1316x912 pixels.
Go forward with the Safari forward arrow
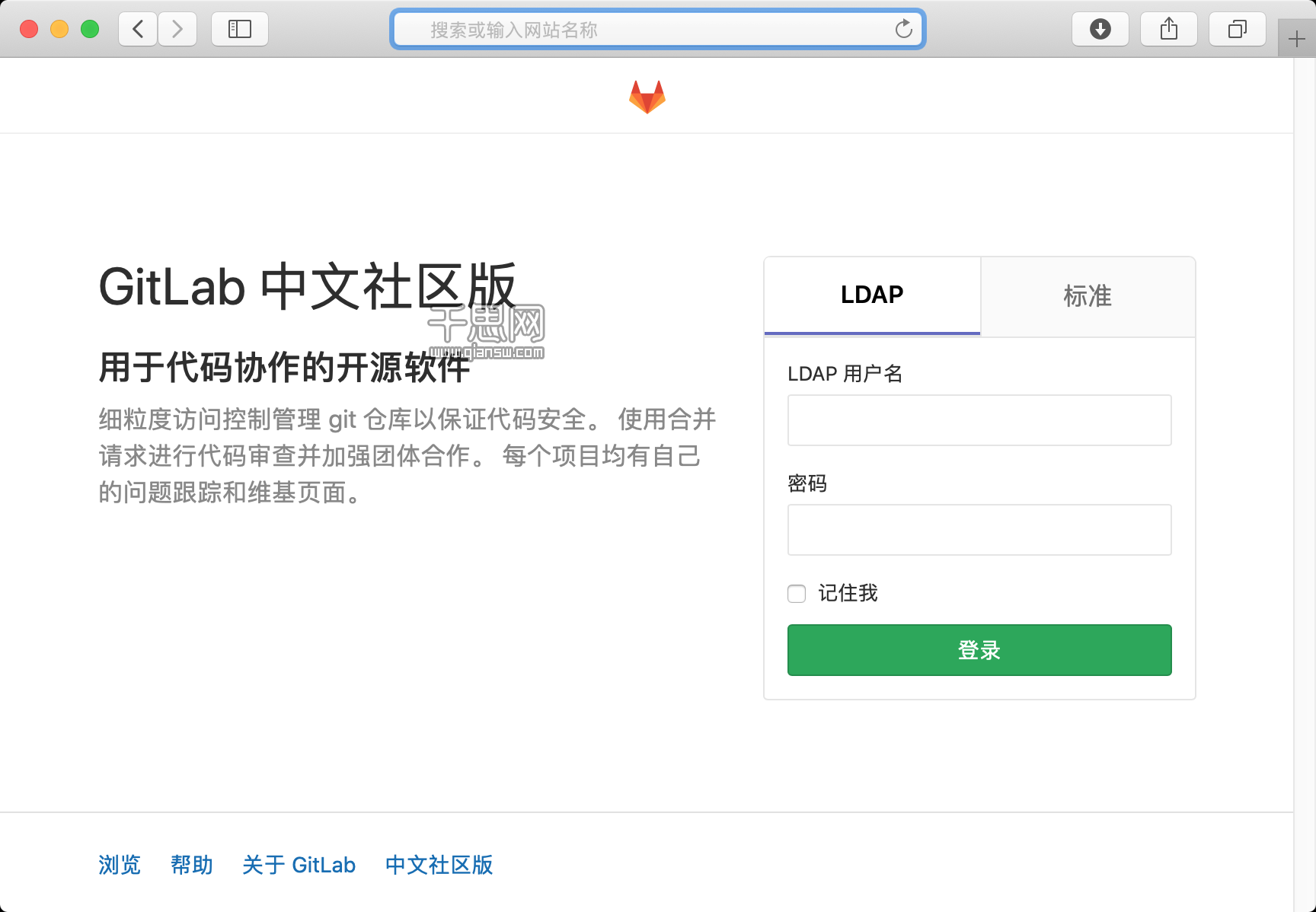(x=177, y=30)
